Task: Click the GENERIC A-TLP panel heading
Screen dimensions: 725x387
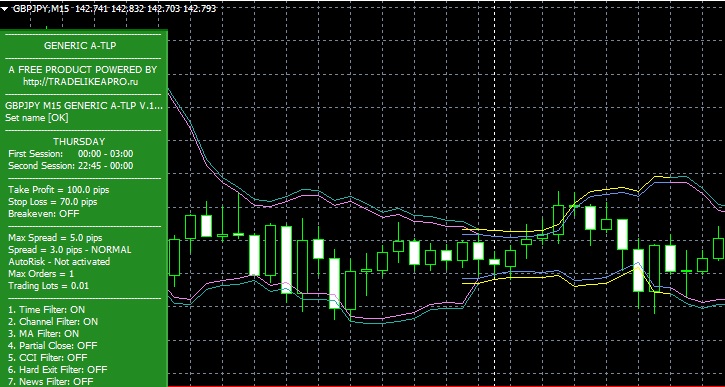Action: click(x=80, y=46)
